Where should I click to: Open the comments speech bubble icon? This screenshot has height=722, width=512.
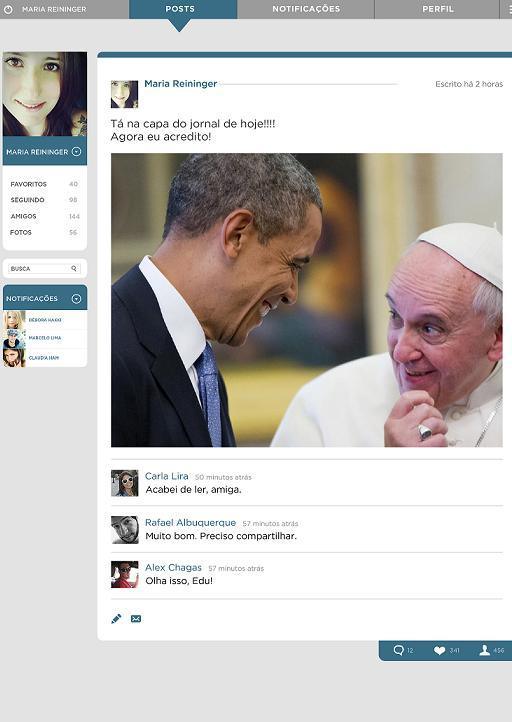tap(398, 650)
